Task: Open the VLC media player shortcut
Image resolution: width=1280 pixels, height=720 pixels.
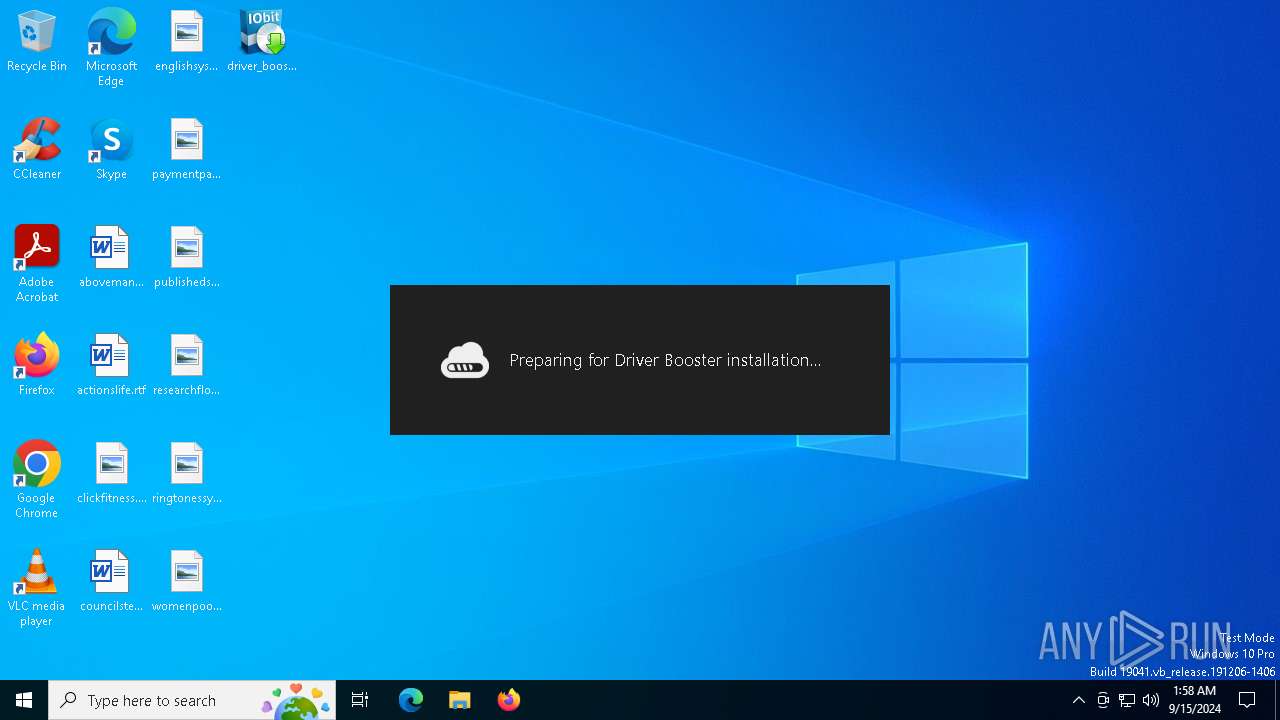Action: click(37, 588)
